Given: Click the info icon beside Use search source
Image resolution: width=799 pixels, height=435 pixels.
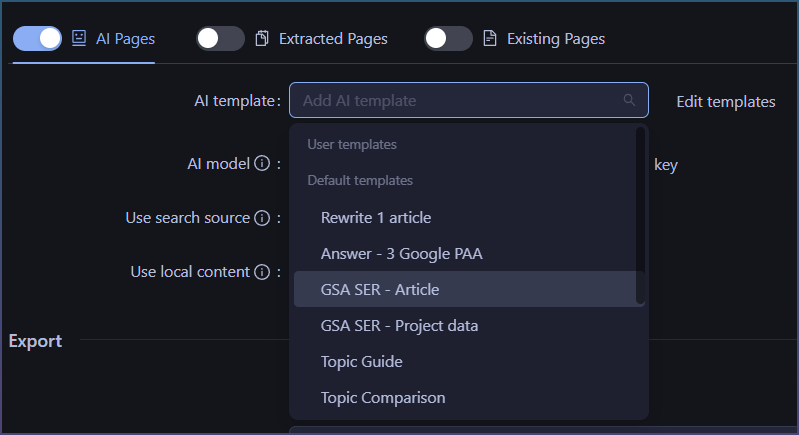Looking at the screenshot, I should tap(262, 218).
